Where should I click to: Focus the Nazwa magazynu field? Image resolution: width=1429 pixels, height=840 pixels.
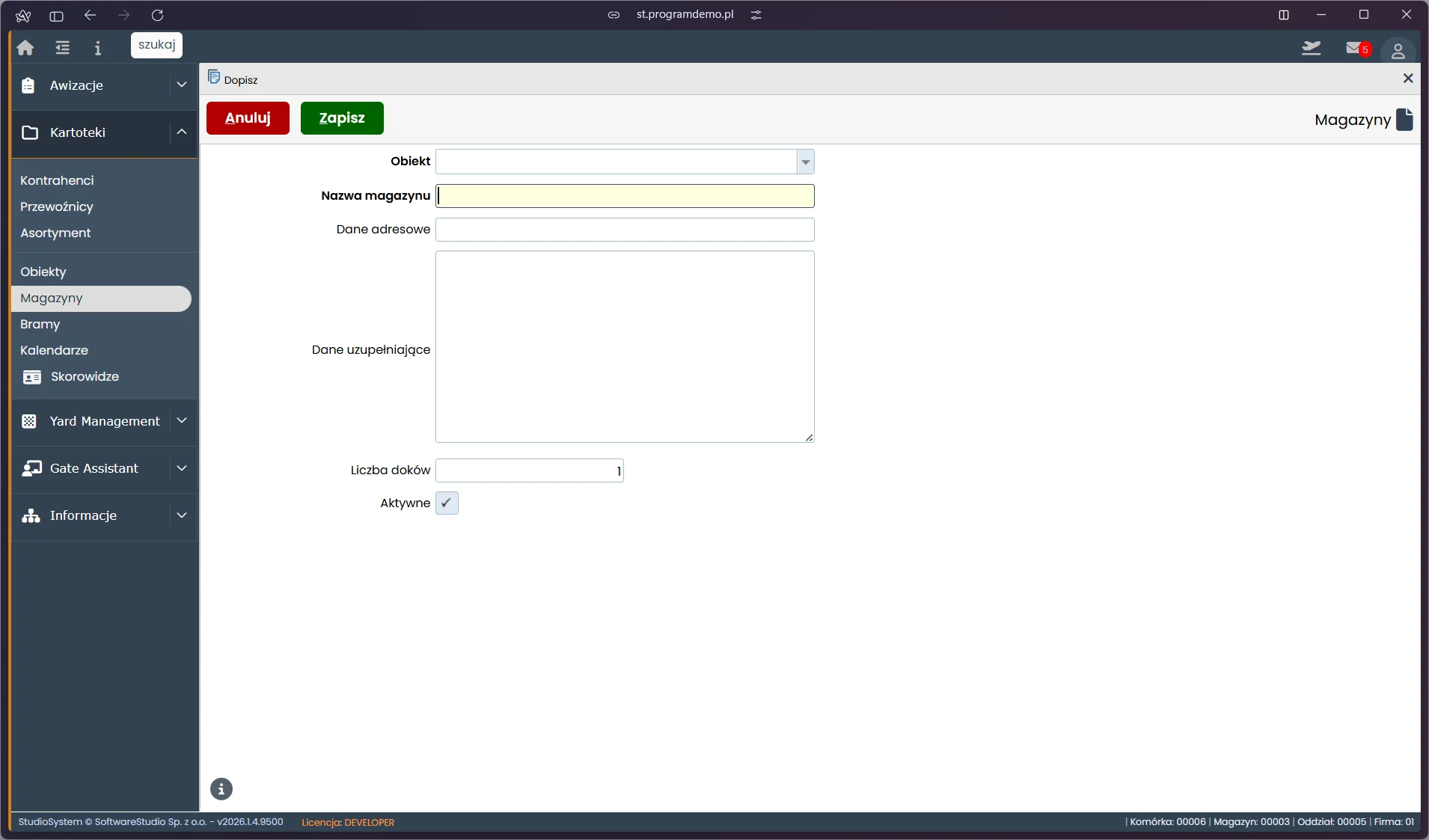(x=625, y=196)
